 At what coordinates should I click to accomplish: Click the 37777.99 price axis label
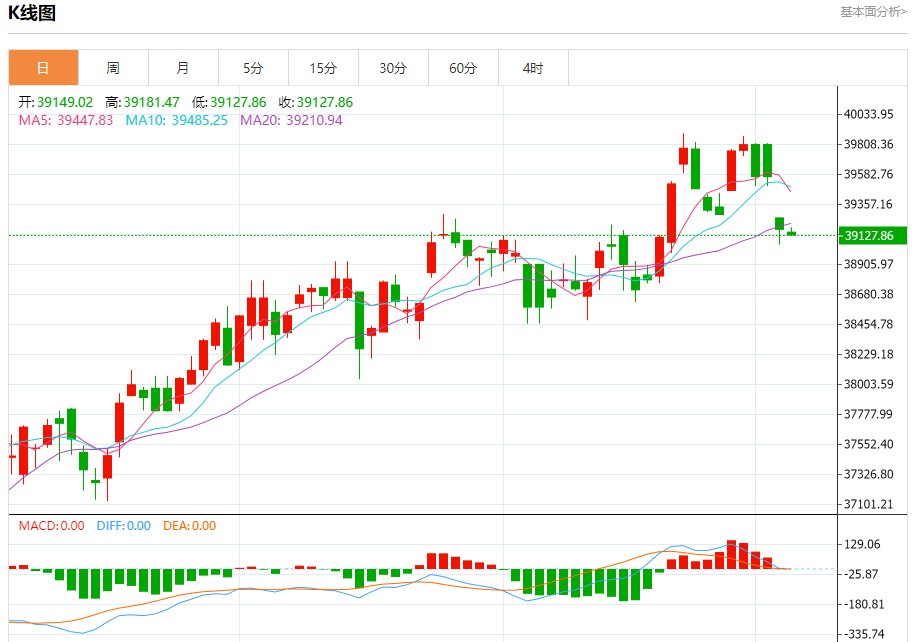[x=868, y=414]
